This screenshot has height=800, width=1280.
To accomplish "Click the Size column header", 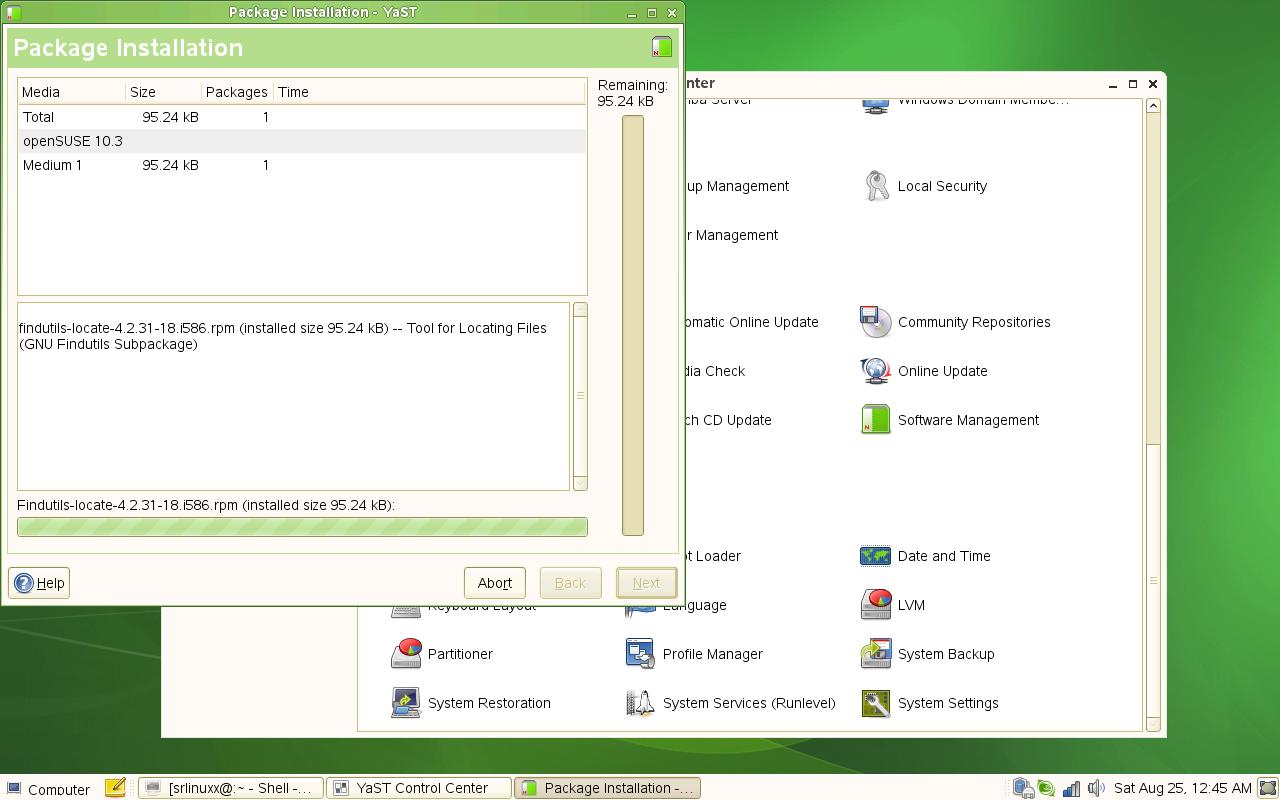I will (164, 92).
